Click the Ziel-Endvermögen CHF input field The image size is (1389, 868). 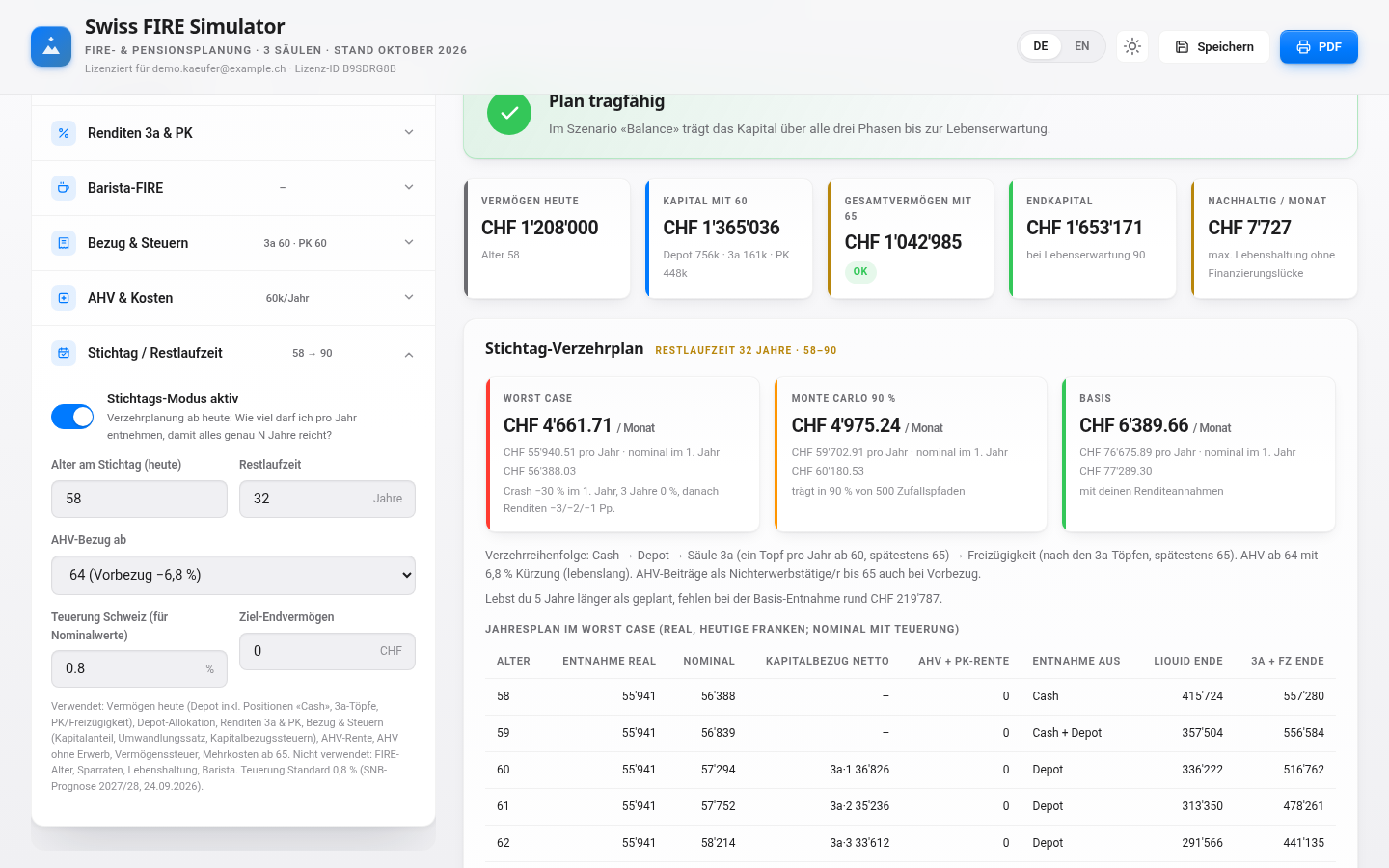[x=327, y=651]
